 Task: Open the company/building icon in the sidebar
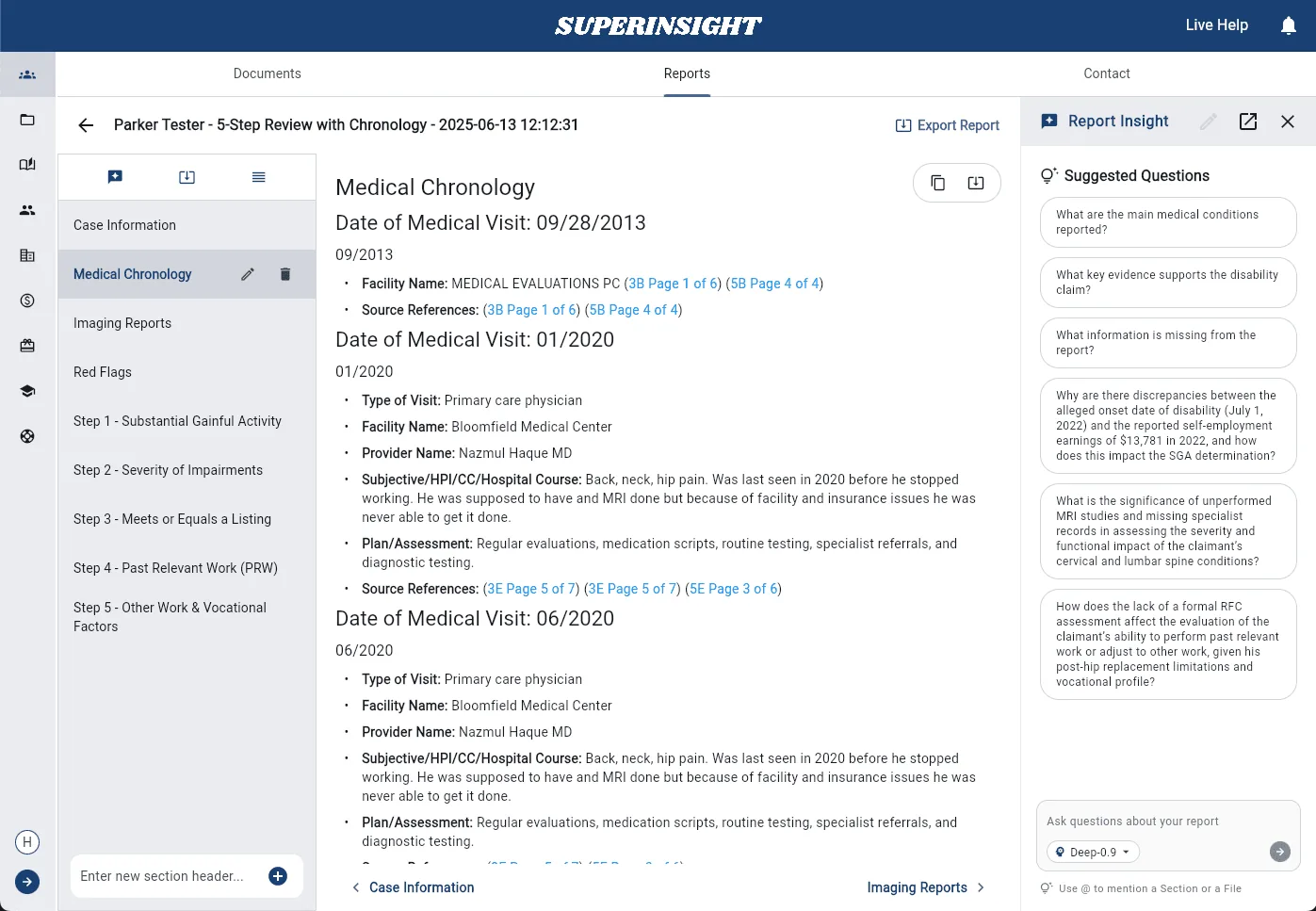[x=26, y=255]
